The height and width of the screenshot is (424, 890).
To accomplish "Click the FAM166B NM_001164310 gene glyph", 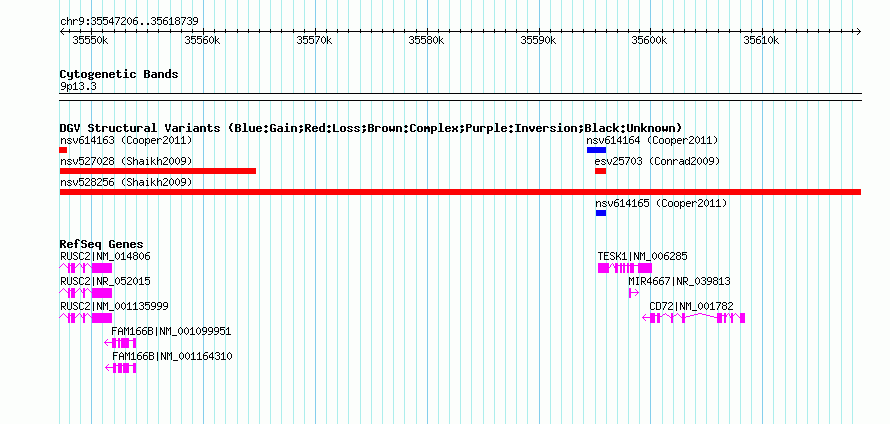I will (x=120, y=368).
